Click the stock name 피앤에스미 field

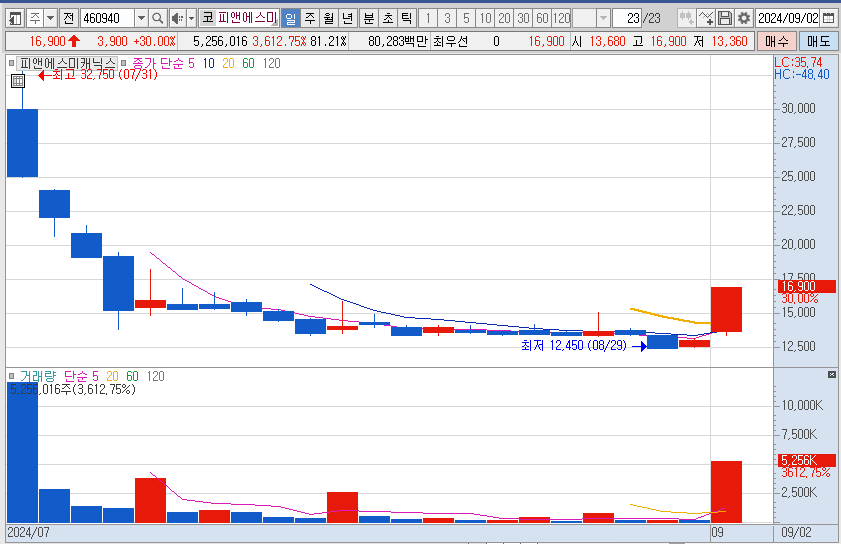pyautogui.click(x=247, y=18)
